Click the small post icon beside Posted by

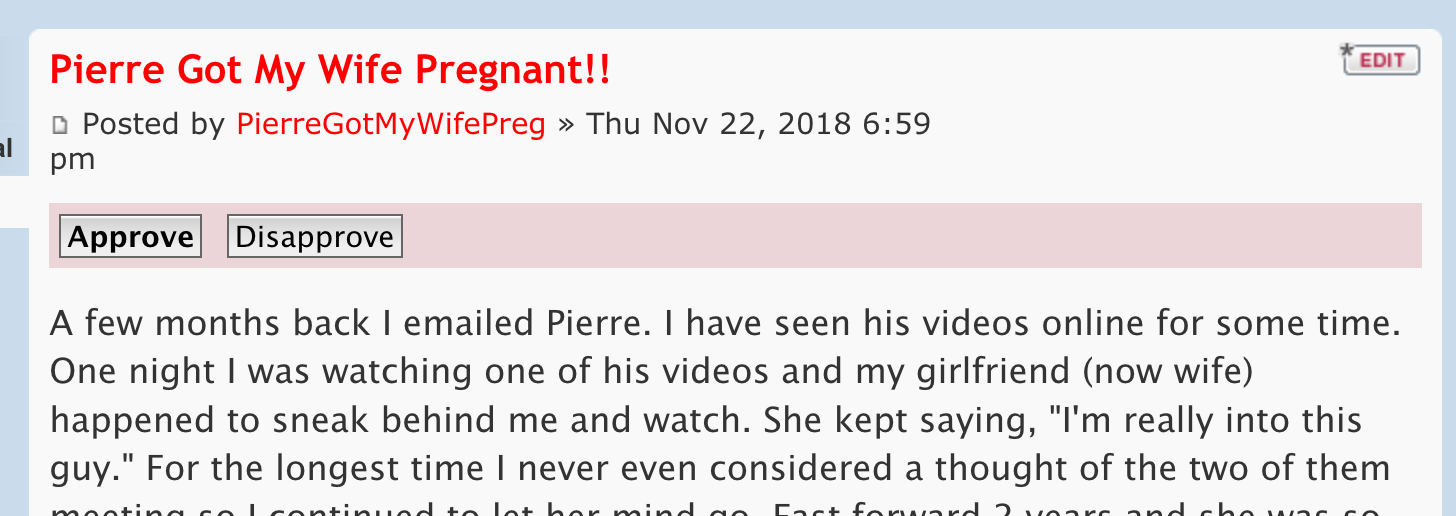coord(60,126)
